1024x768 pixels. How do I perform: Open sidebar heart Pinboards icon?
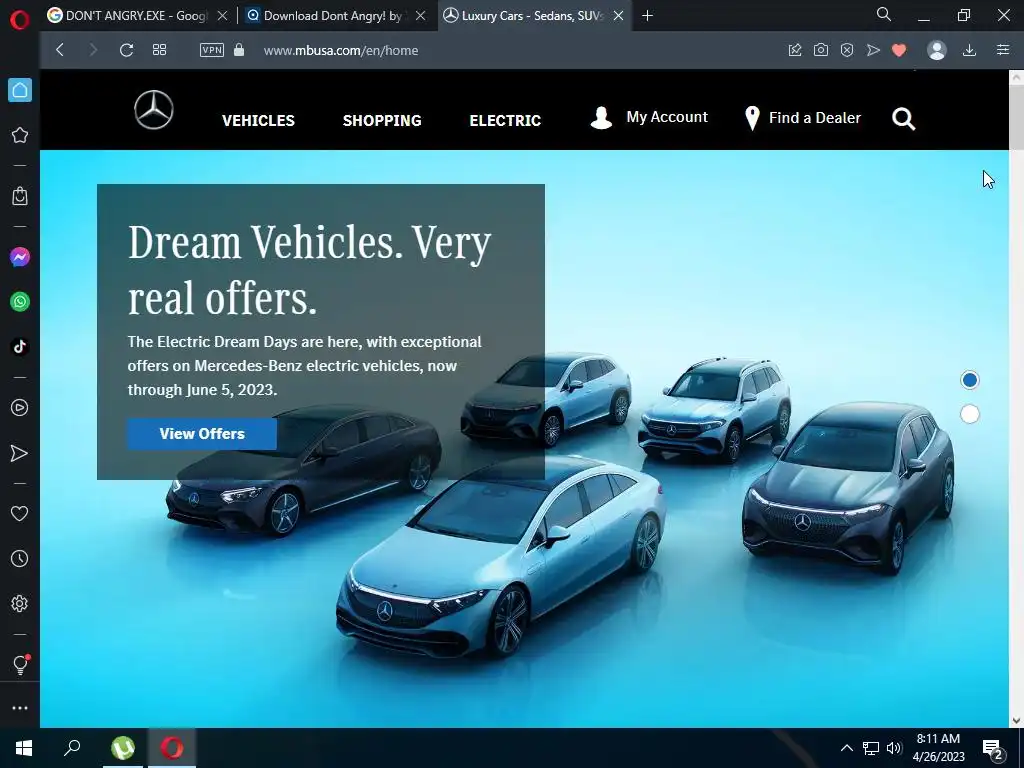coord(20,514)
